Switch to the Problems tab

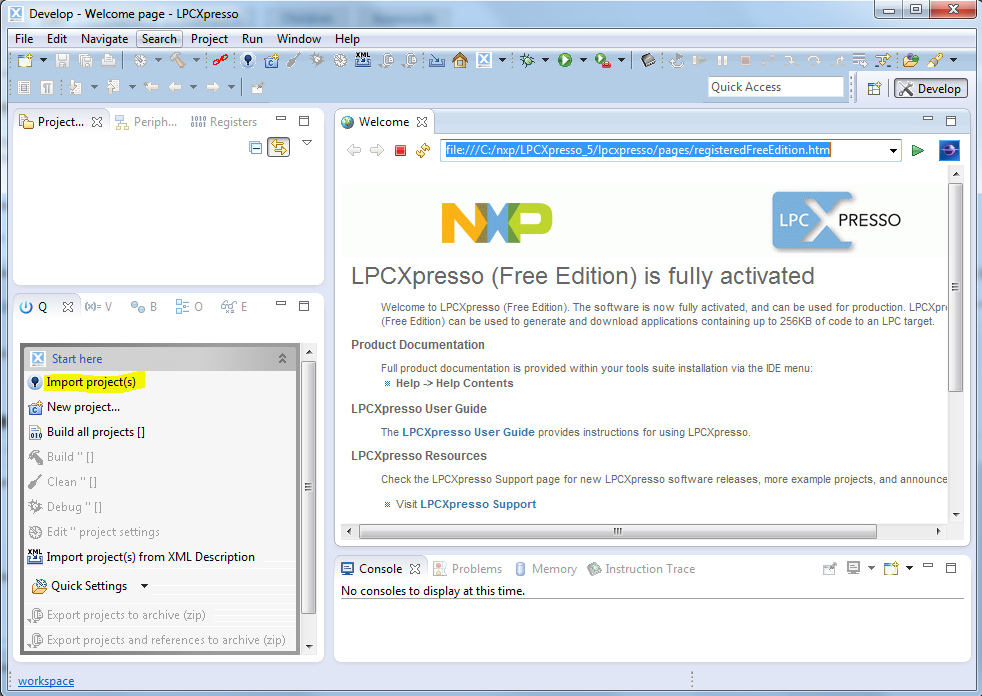(468, 569)
